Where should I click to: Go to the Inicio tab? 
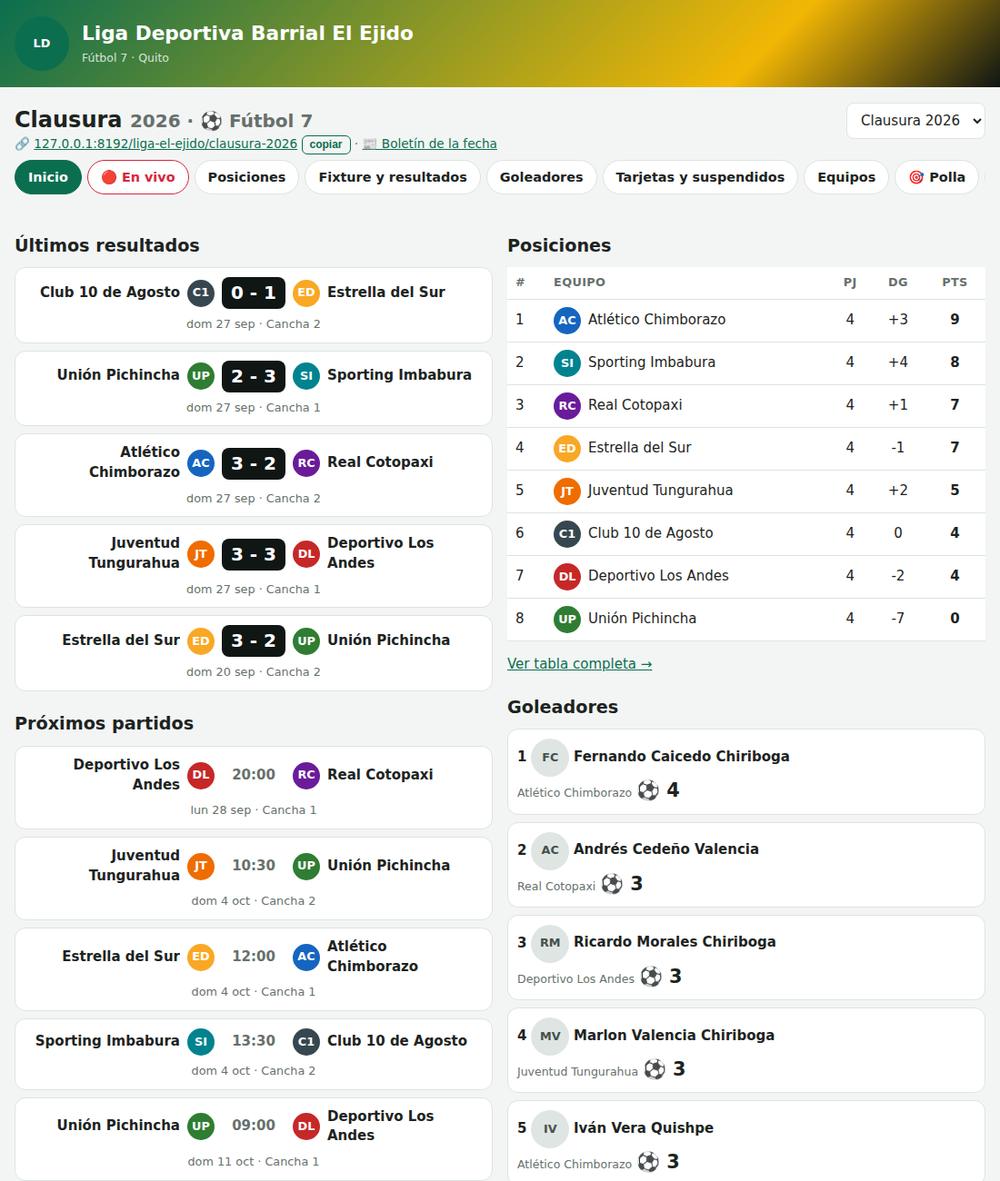[x=48, y=177]
